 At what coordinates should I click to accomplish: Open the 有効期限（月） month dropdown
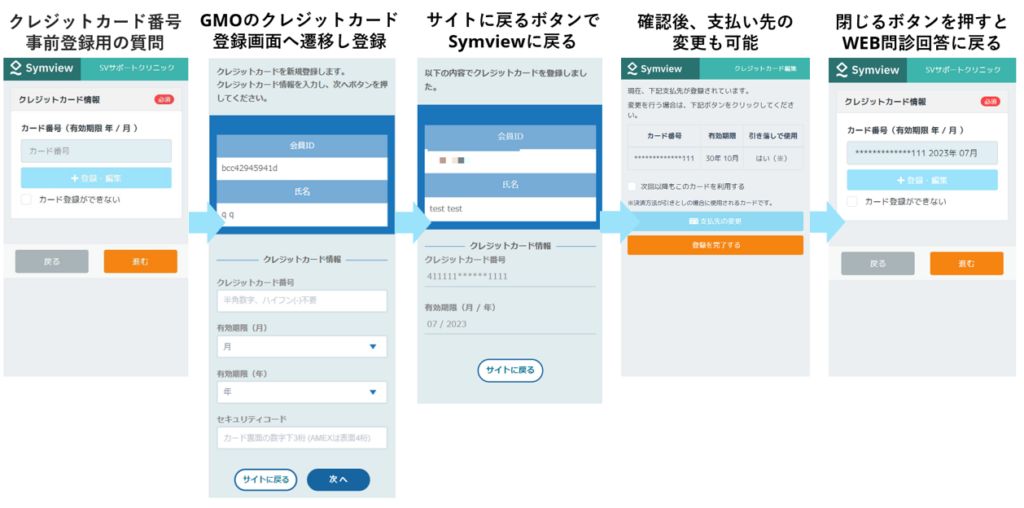coord(301,347)
